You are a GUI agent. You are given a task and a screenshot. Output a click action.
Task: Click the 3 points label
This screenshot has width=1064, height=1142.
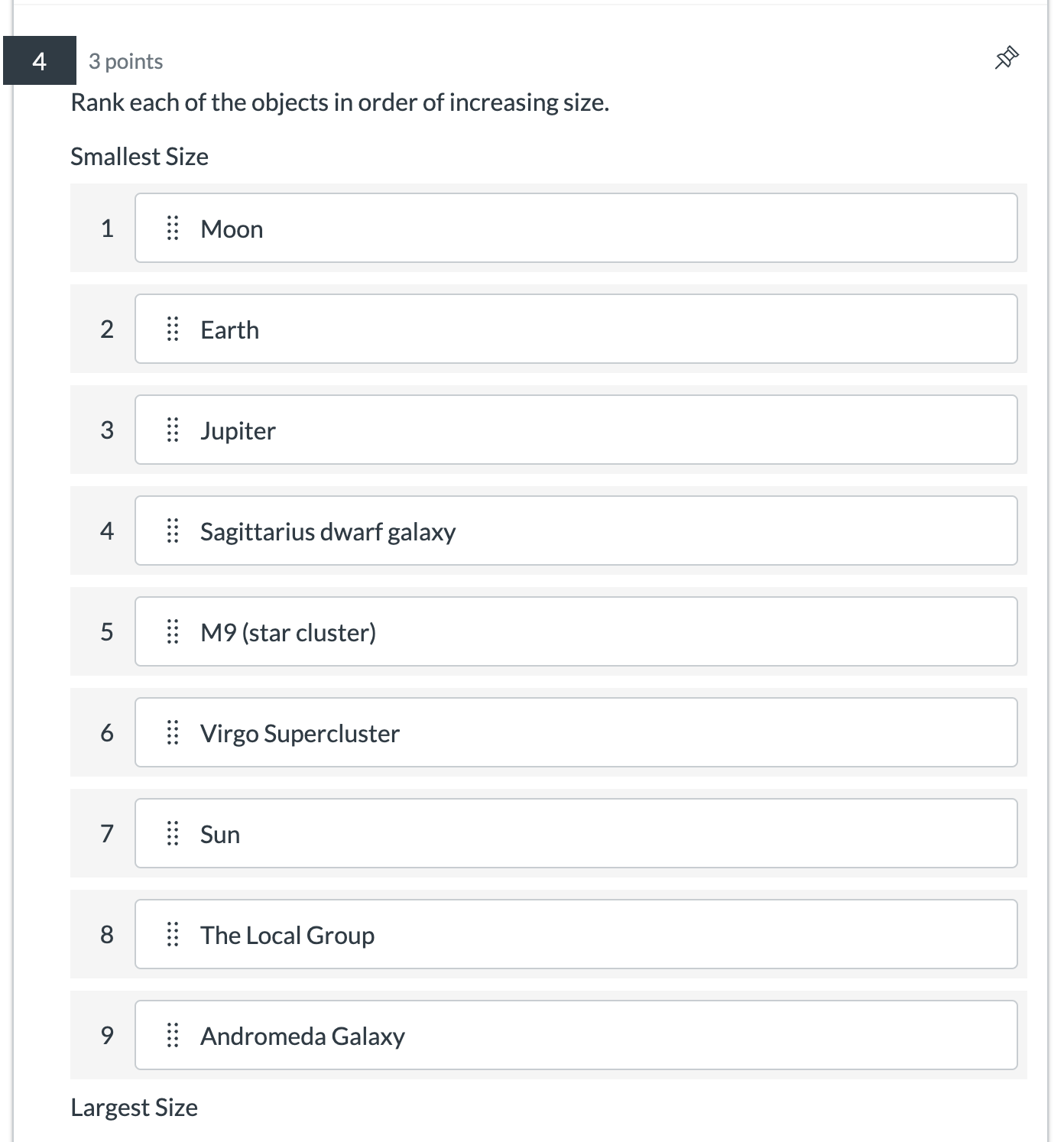[126, 61]
